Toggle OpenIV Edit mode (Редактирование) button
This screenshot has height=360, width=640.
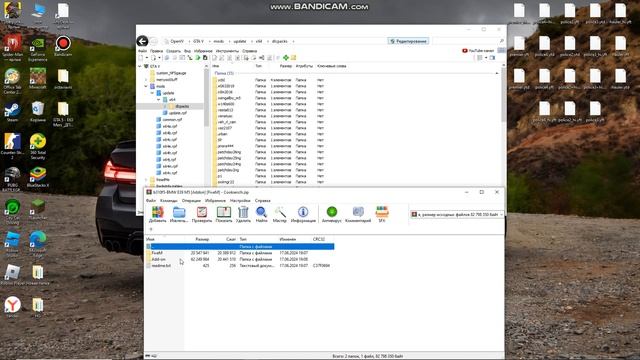click(408, 41)
